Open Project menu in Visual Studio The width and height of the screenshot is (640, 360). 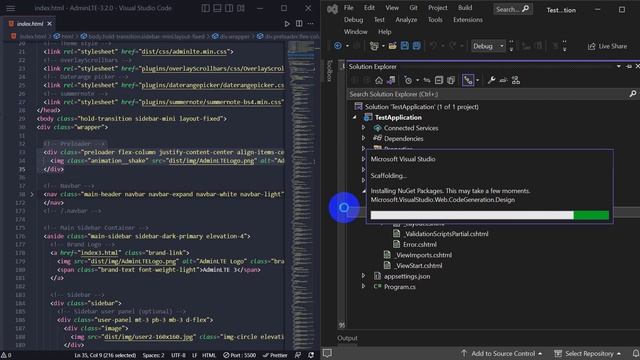click(x=438, y=8)
